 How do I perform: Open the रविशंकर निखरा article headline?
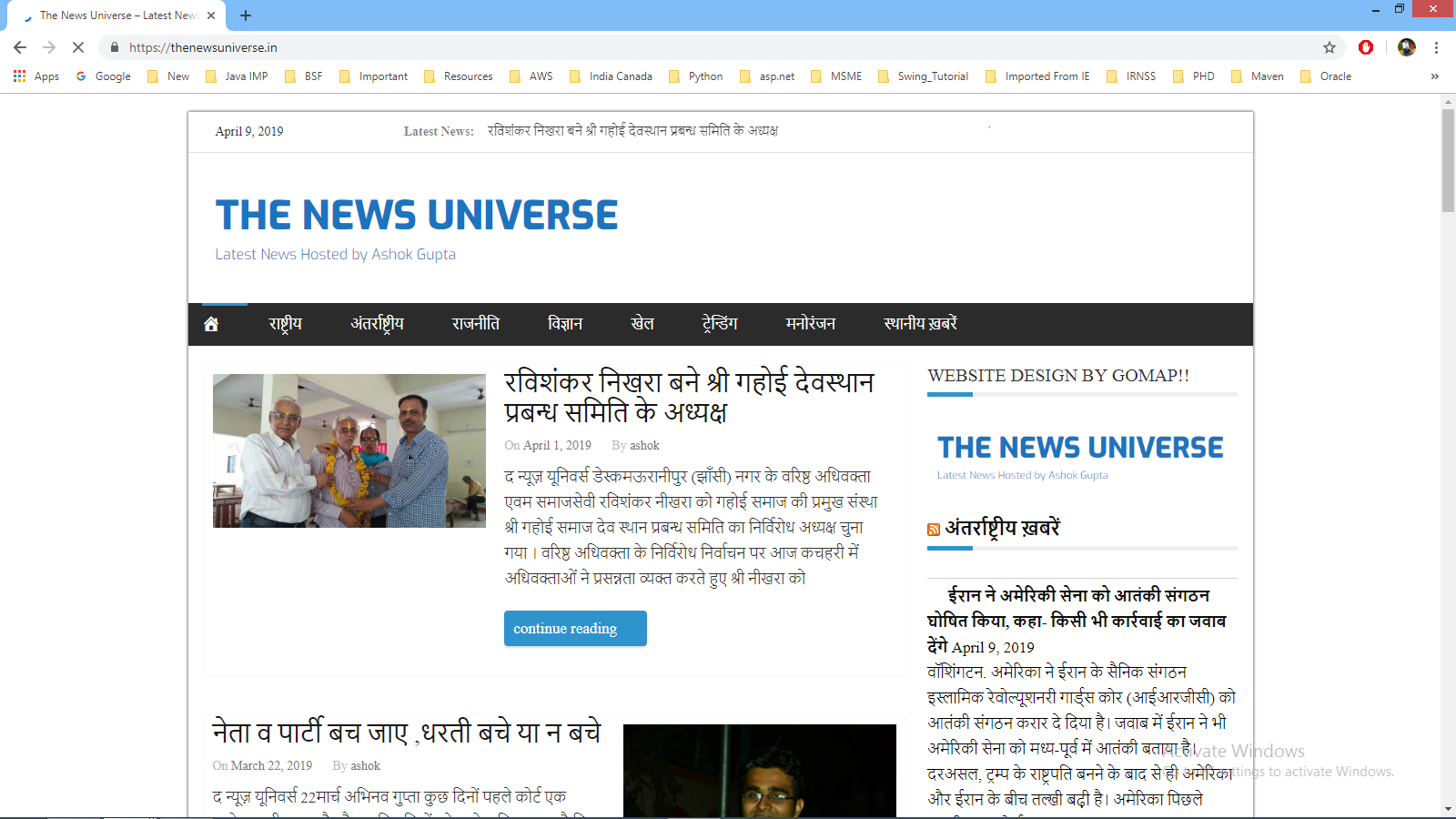[x=689, y=397]
